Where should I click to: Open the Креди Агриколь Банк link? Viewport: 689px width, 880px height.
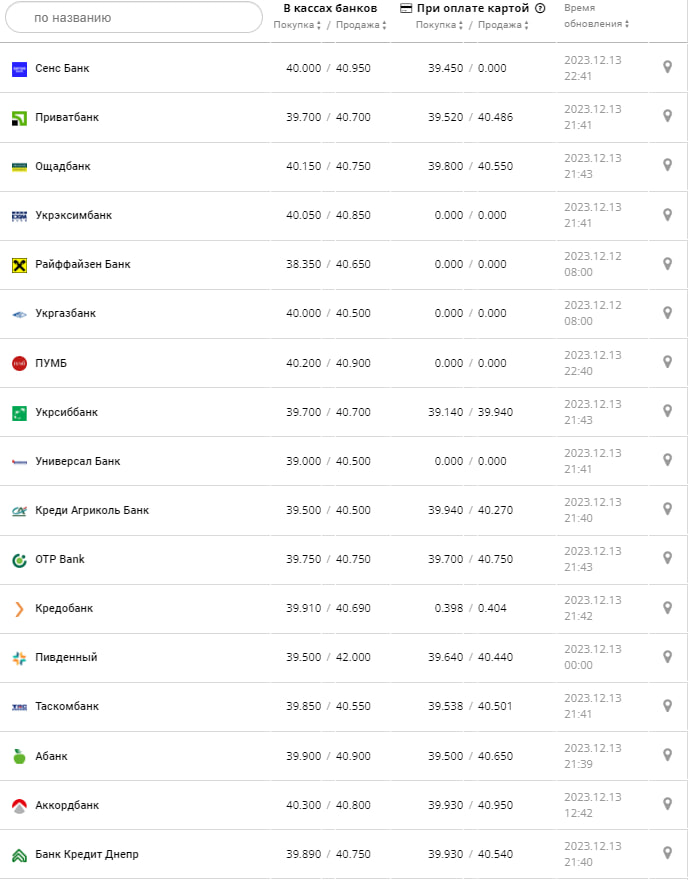click(x=92, y=510)
